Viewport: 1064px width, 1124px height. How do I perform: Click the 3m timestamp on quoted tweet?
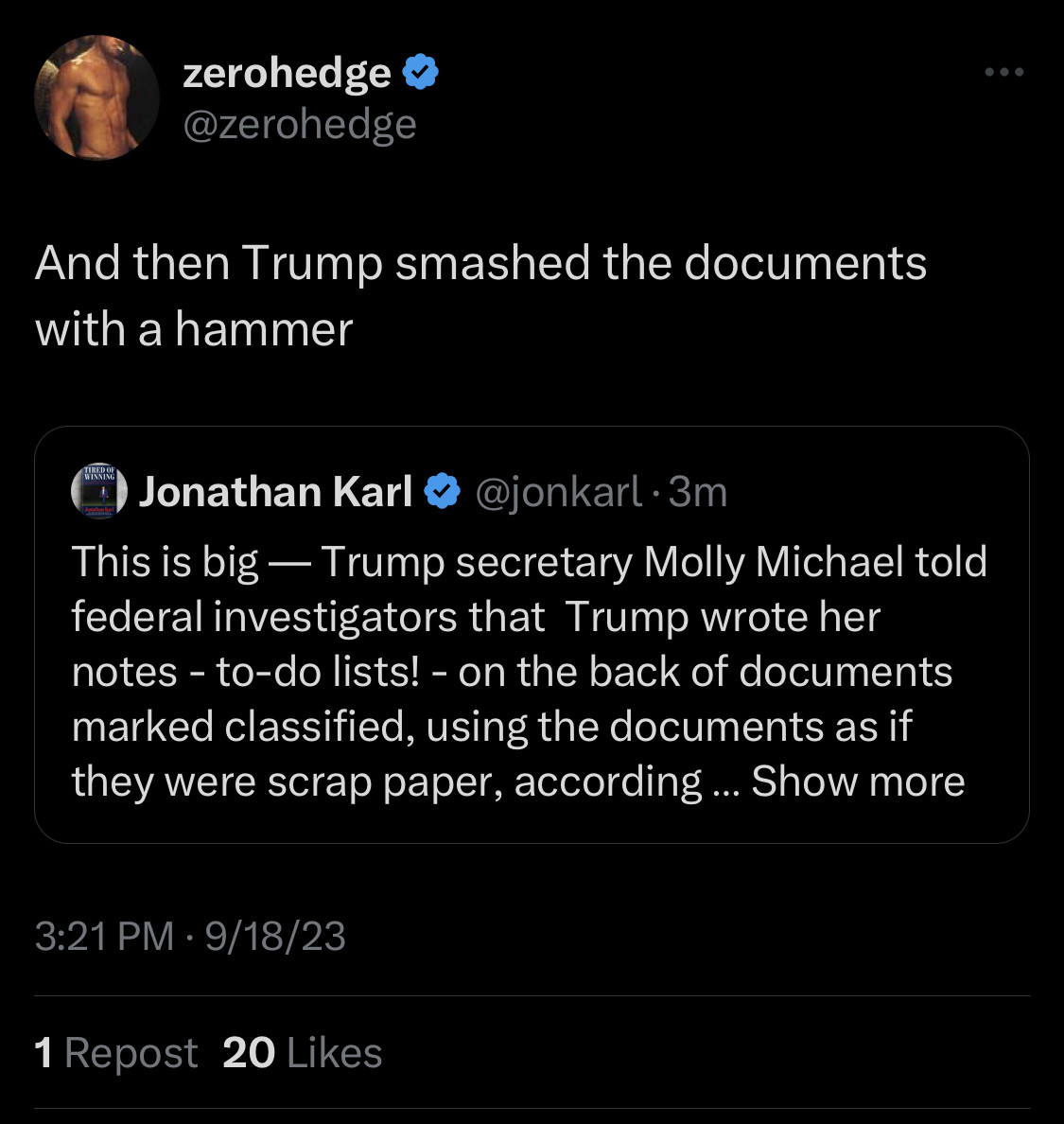[698, 492]
